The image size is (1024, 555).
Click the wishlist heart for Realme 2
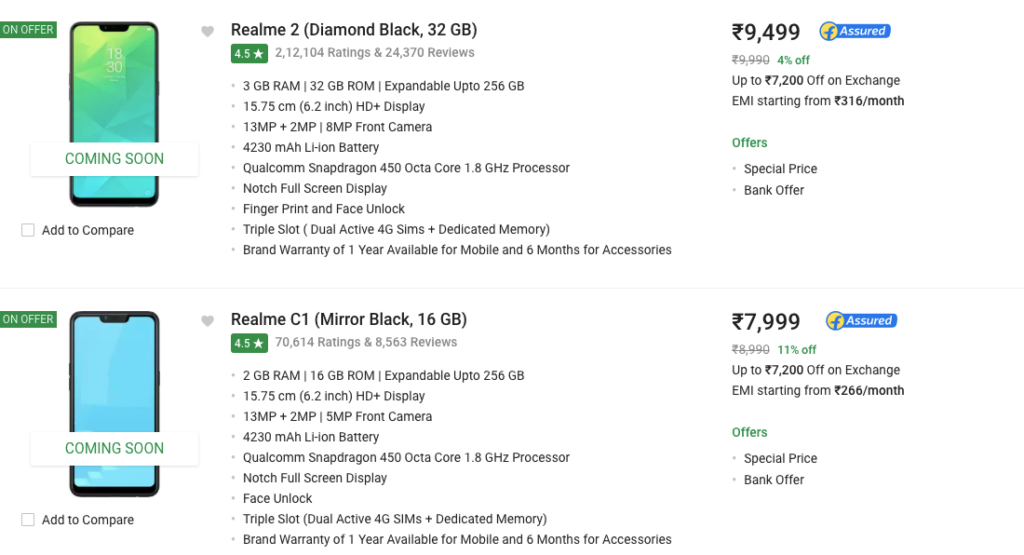[208, 31]
